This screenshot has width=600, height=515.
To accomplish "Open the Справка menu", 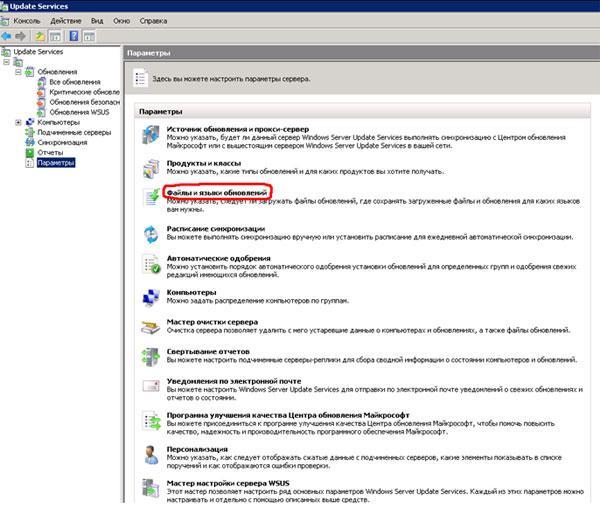I will tap(154, 20).
